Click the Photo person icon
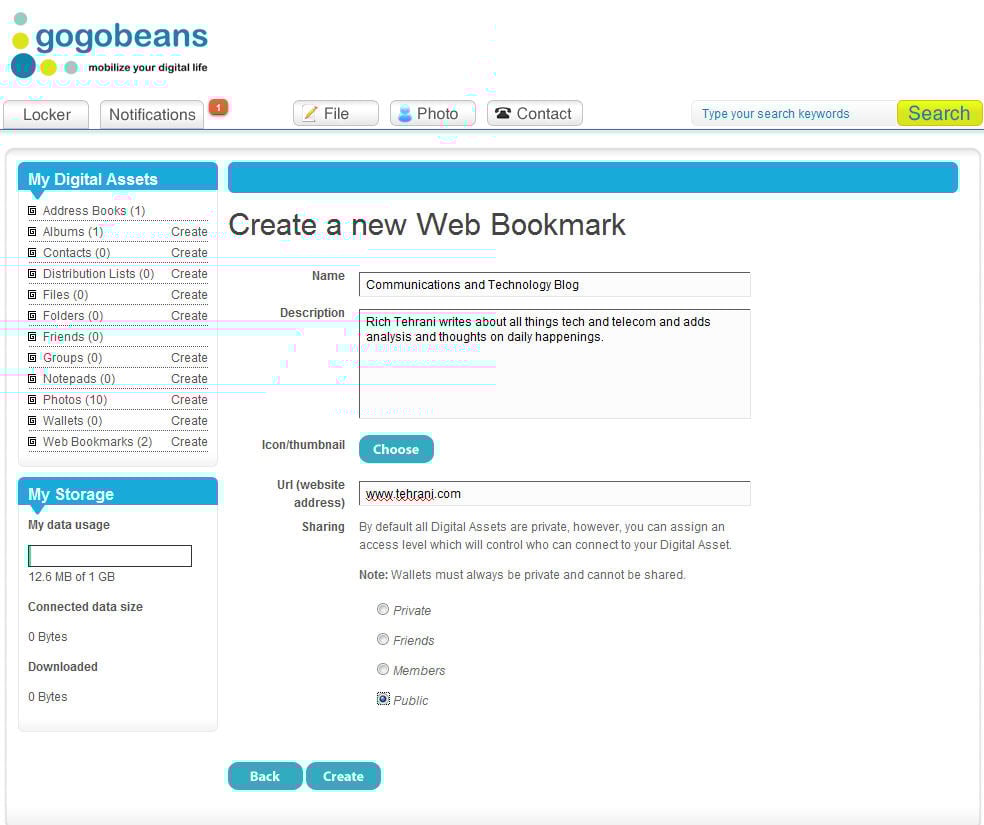Image resolution: width=984 pixels, height=825 pixels. (405, 114)
